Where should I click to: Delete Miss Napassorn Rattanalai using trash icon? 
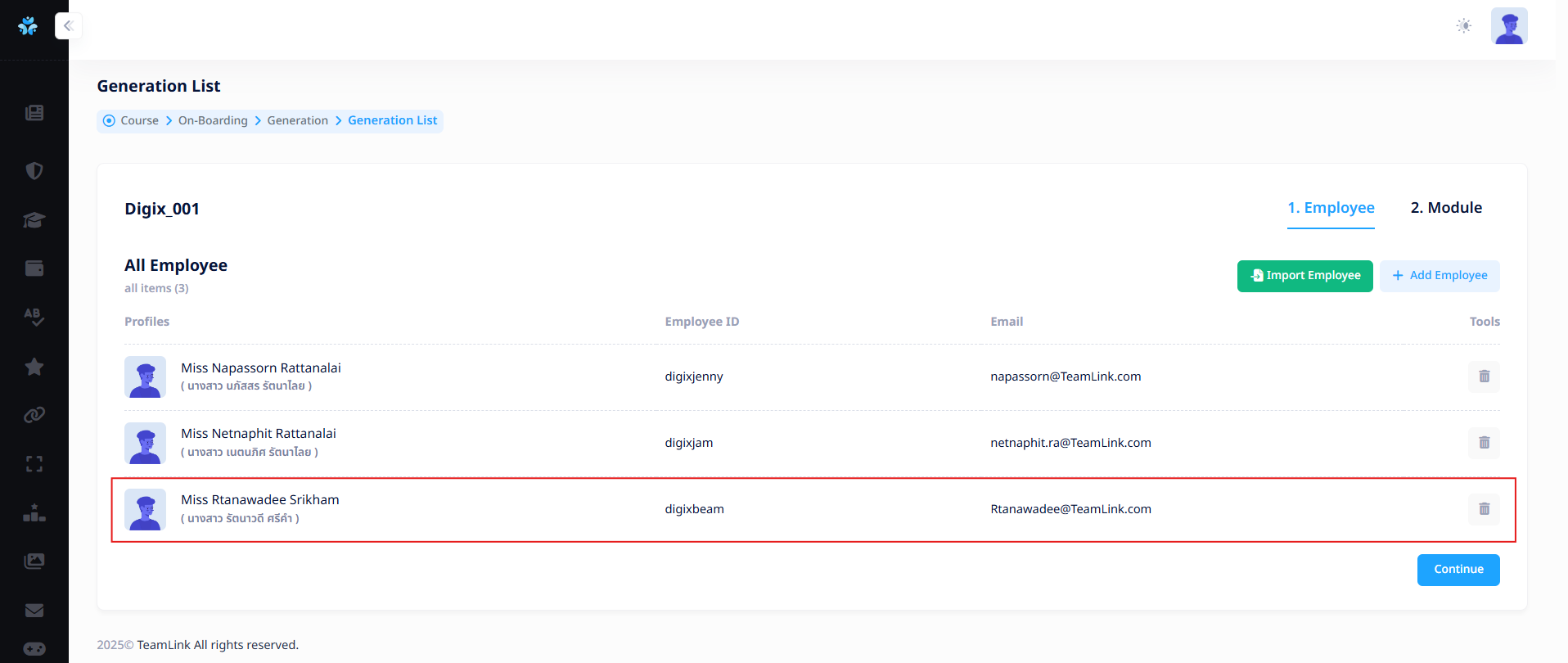click(x=1484, y=377)
